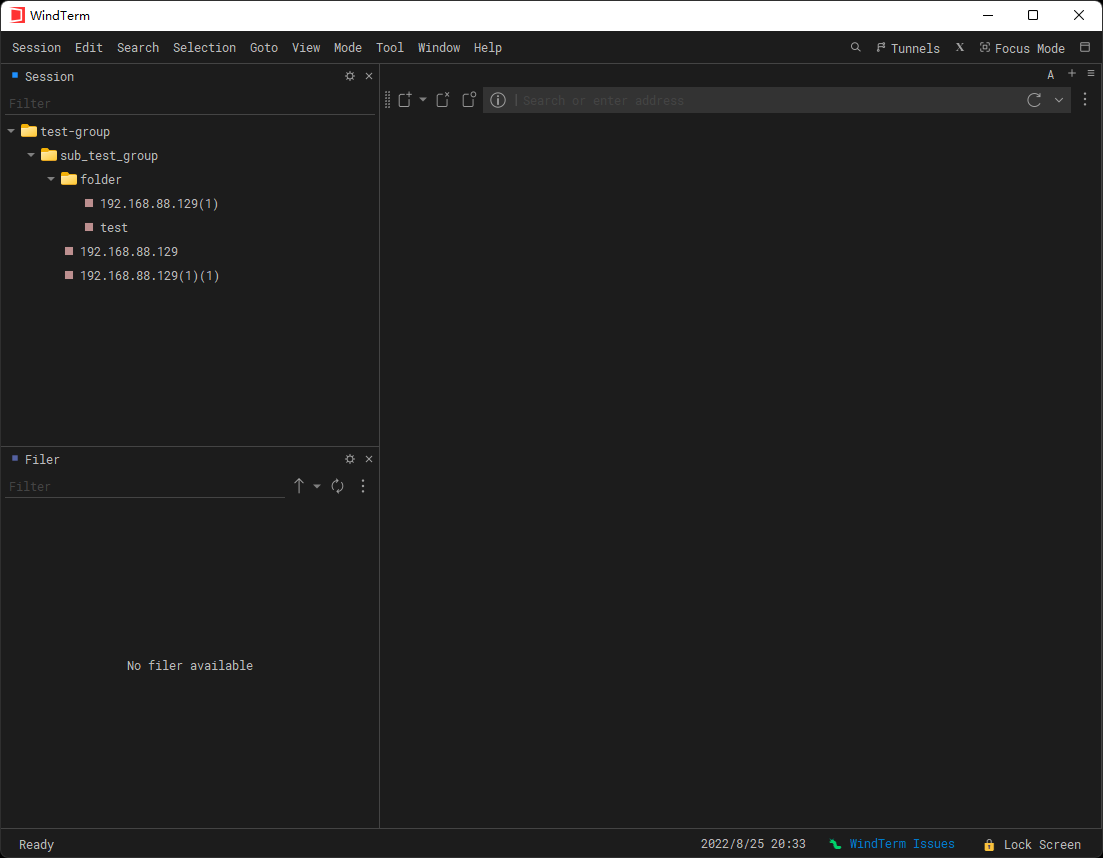The width and height of the screenshot is (1103, 858).
Task: Expand the address history dropdown
Action: (x=1059, y=100)
